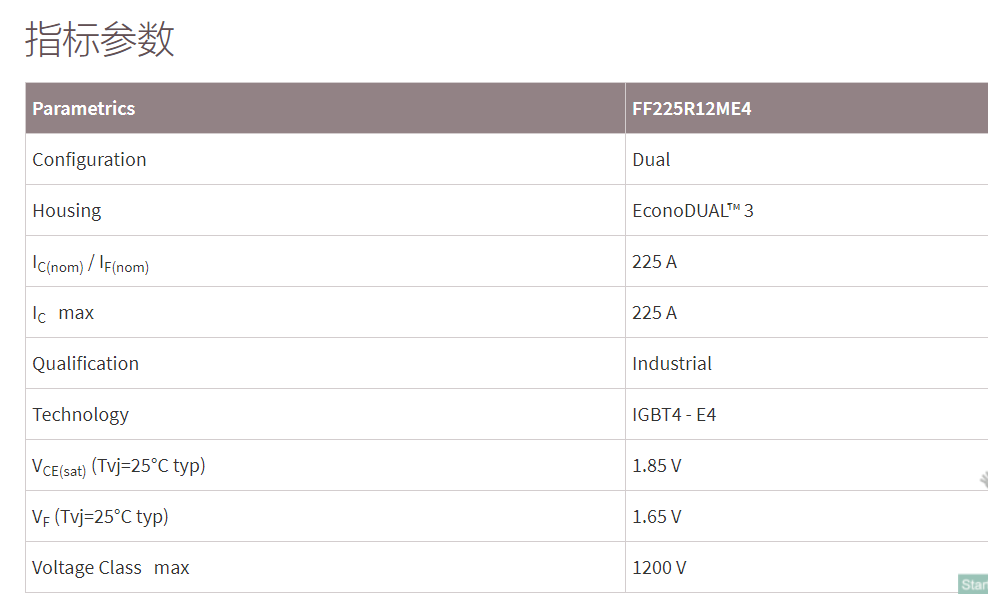Select the IC max parameter label
Image resolution: width=988 pixels, height=594 pixels.
pos(63,314)
